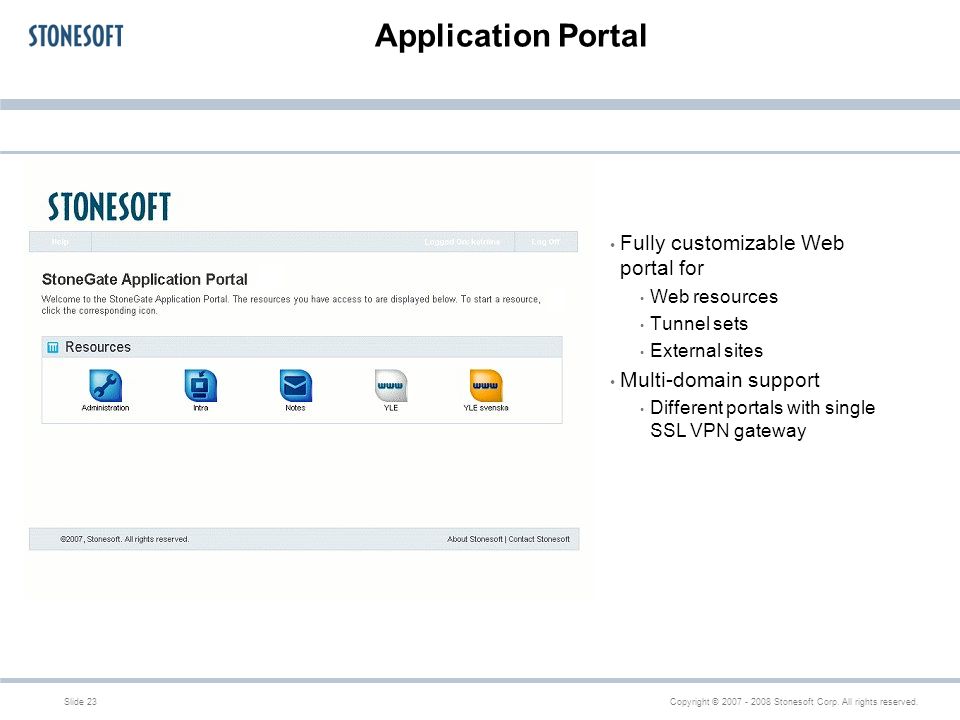The width and height of the screenshot is (960, 720).
Task: Click the 'Application Portal' slide title
Action: tap(511, 36)
